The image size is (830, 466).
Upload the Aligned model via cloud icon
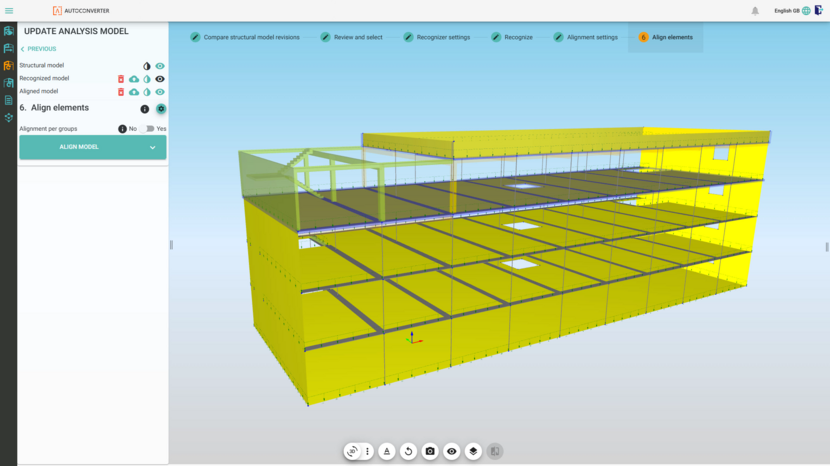[134, 92]
